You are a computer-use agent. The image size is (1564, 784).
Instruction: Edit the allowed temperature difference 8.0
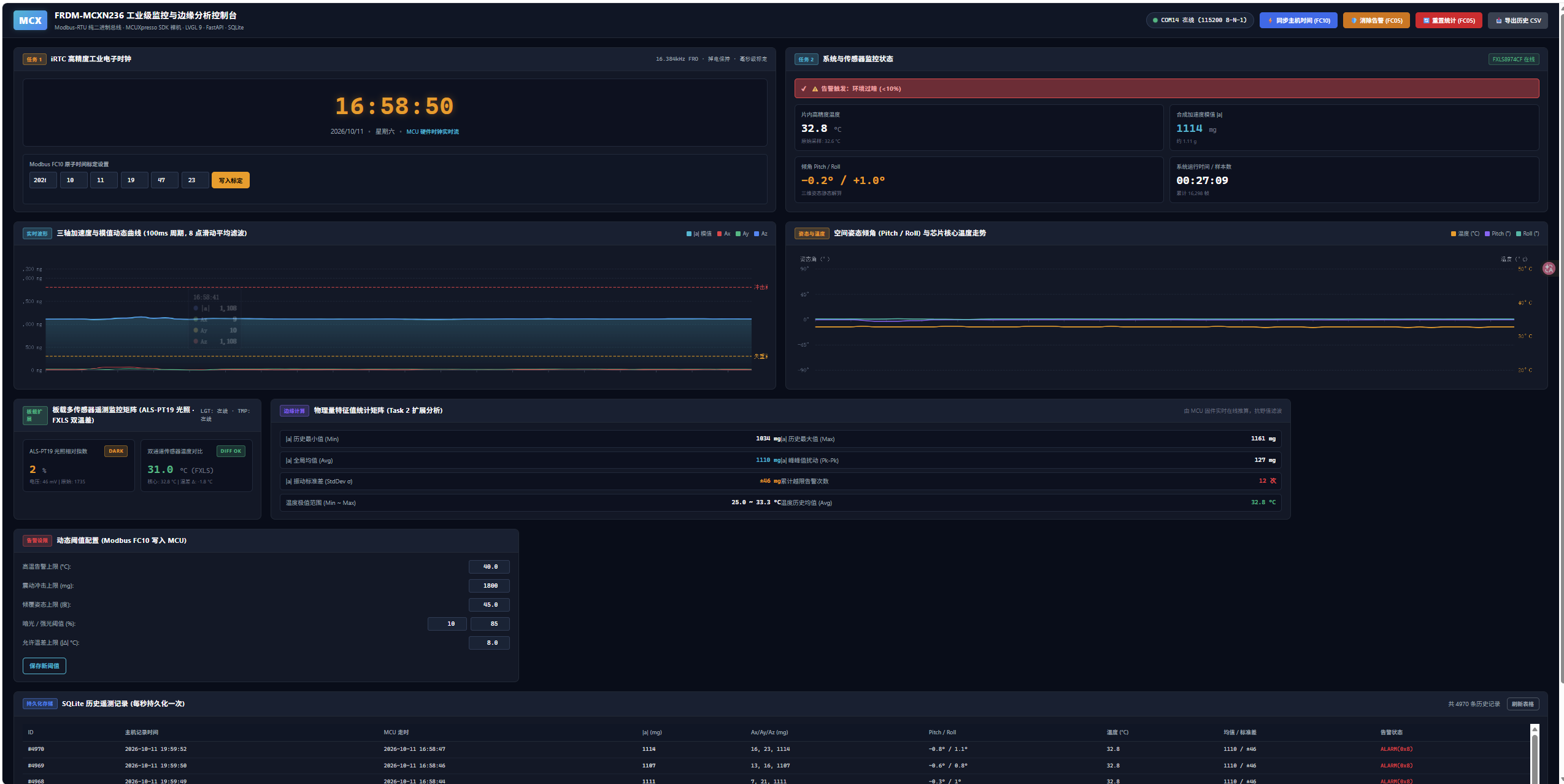[x=489, y=643]
